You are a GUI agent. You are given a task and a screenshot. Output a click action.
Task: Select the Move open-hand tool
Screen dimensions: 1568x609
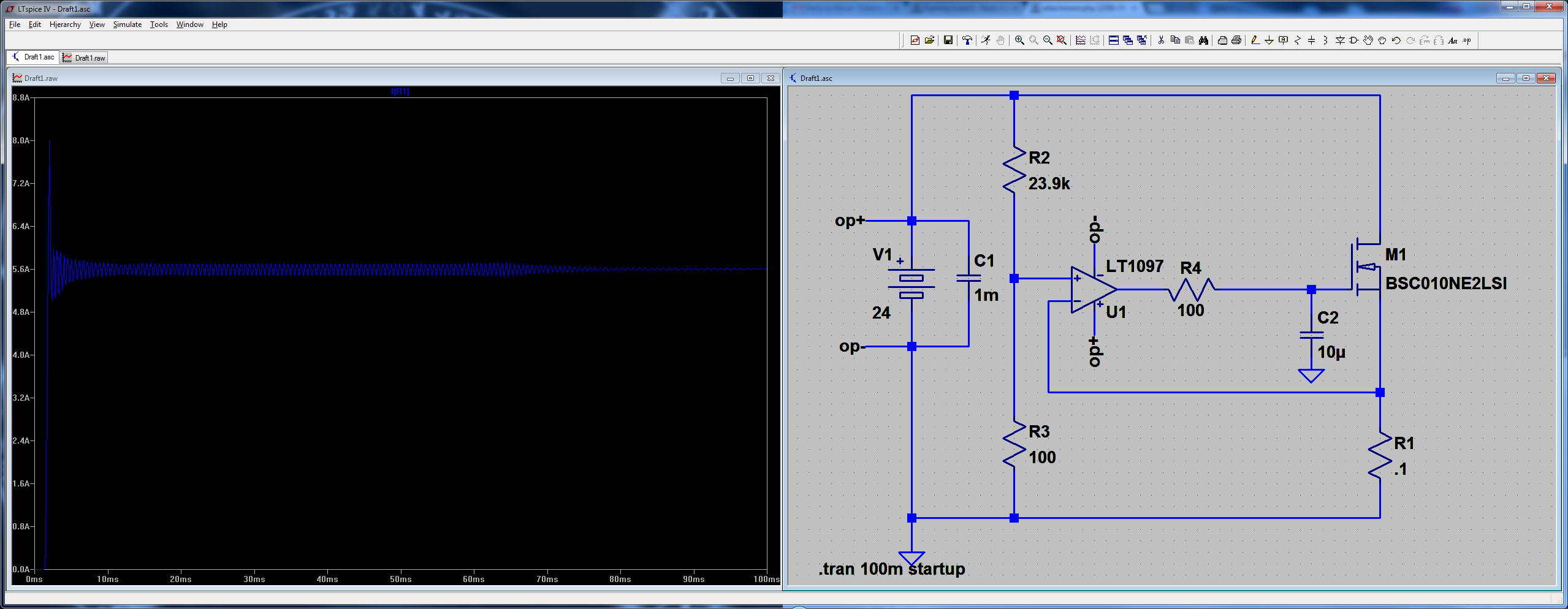click(x=1368, y=40)
